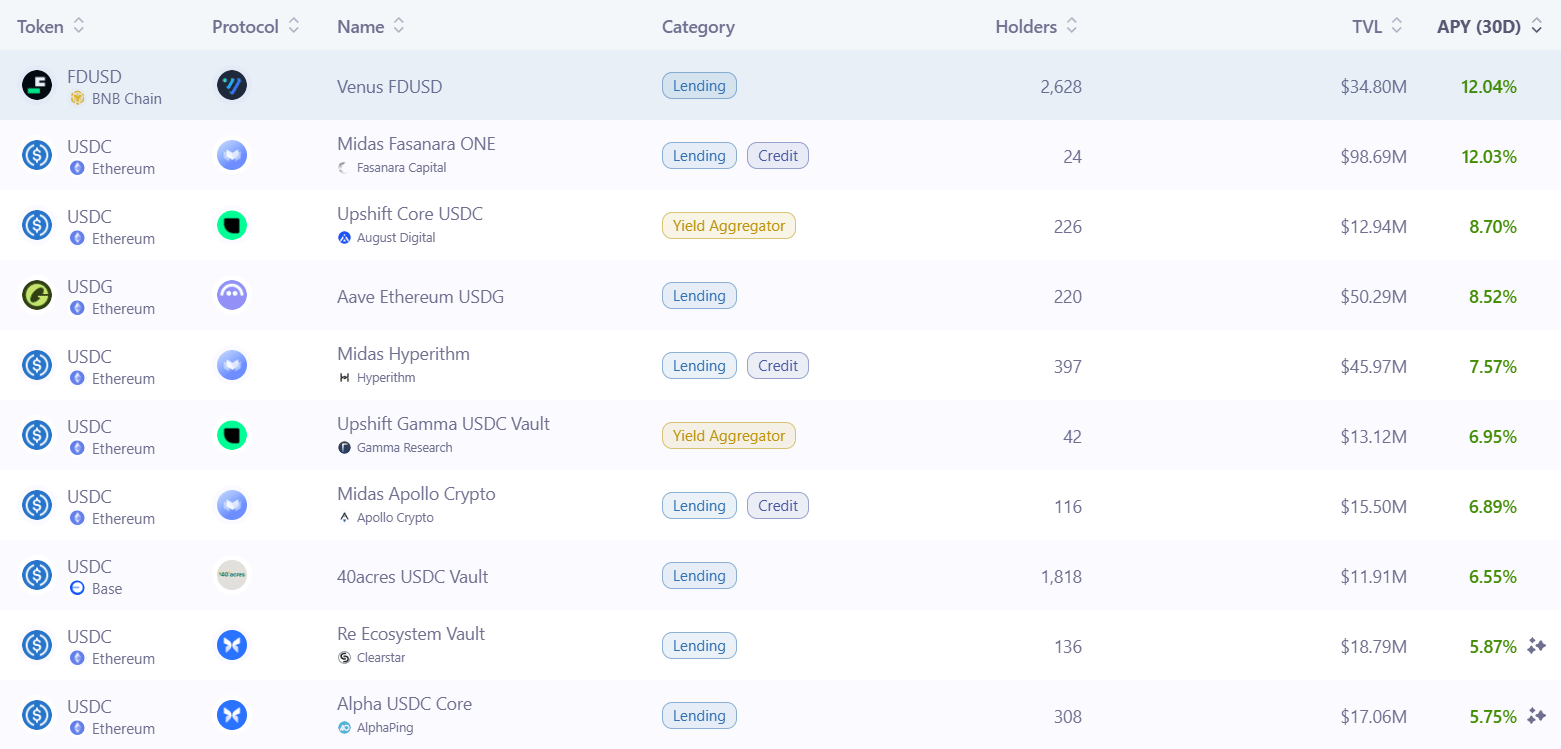Click Base chain icon under USDC
This screenshot has width=1561, height=749.
tap(77, 589)
